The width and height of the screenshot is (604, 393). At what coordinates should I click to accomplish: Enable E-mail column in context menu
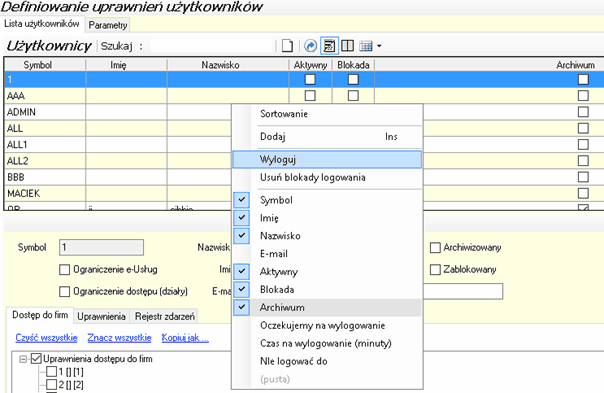coord(327,254)
